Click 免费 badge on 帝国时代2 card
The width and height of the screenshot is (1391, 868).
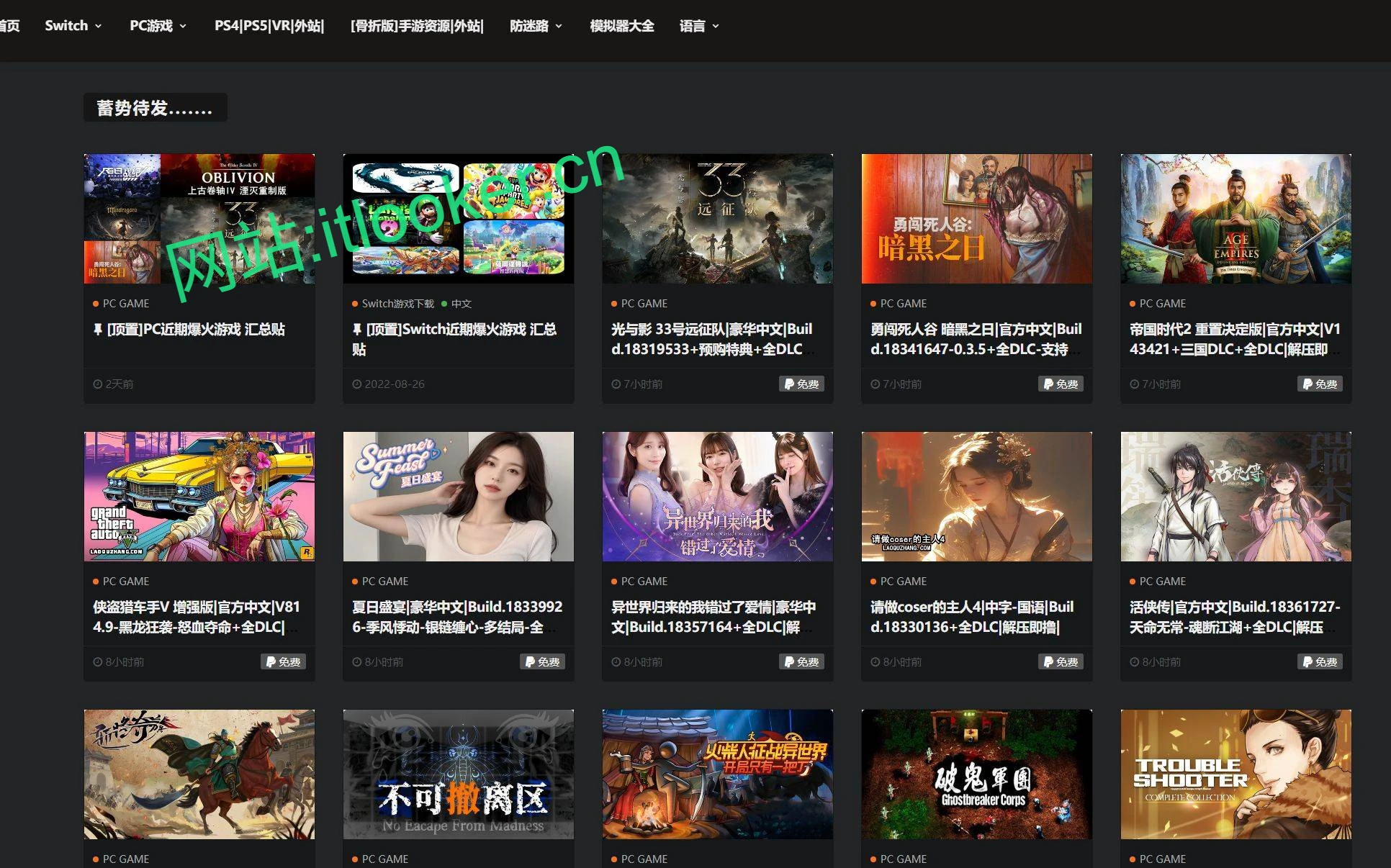coord(1320,384)
